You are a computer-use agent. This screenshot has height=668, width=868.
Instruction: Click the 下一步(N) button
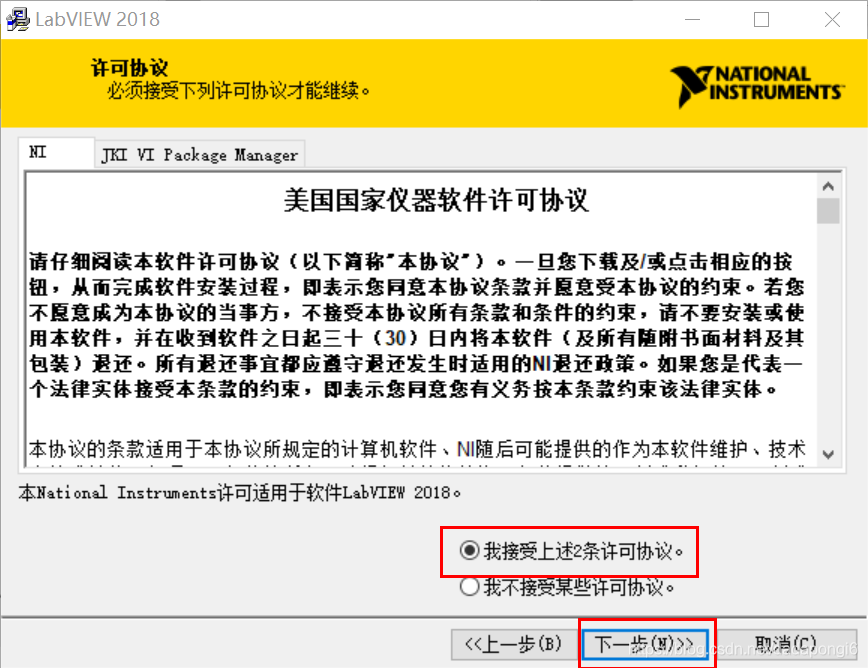(646, 643)
